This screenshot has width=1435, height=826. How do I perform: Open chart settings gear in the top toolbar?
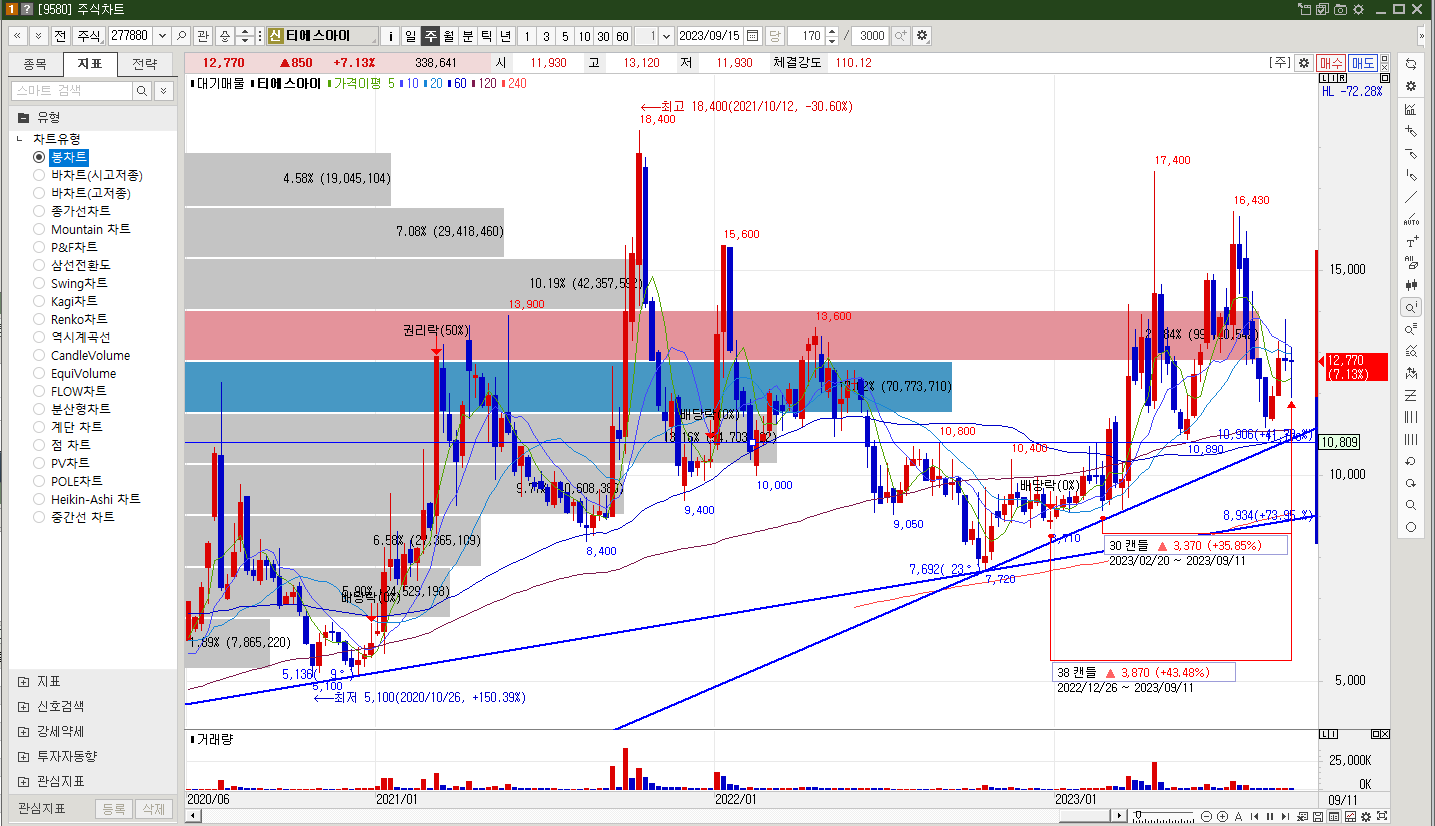[x=921, y=35]
